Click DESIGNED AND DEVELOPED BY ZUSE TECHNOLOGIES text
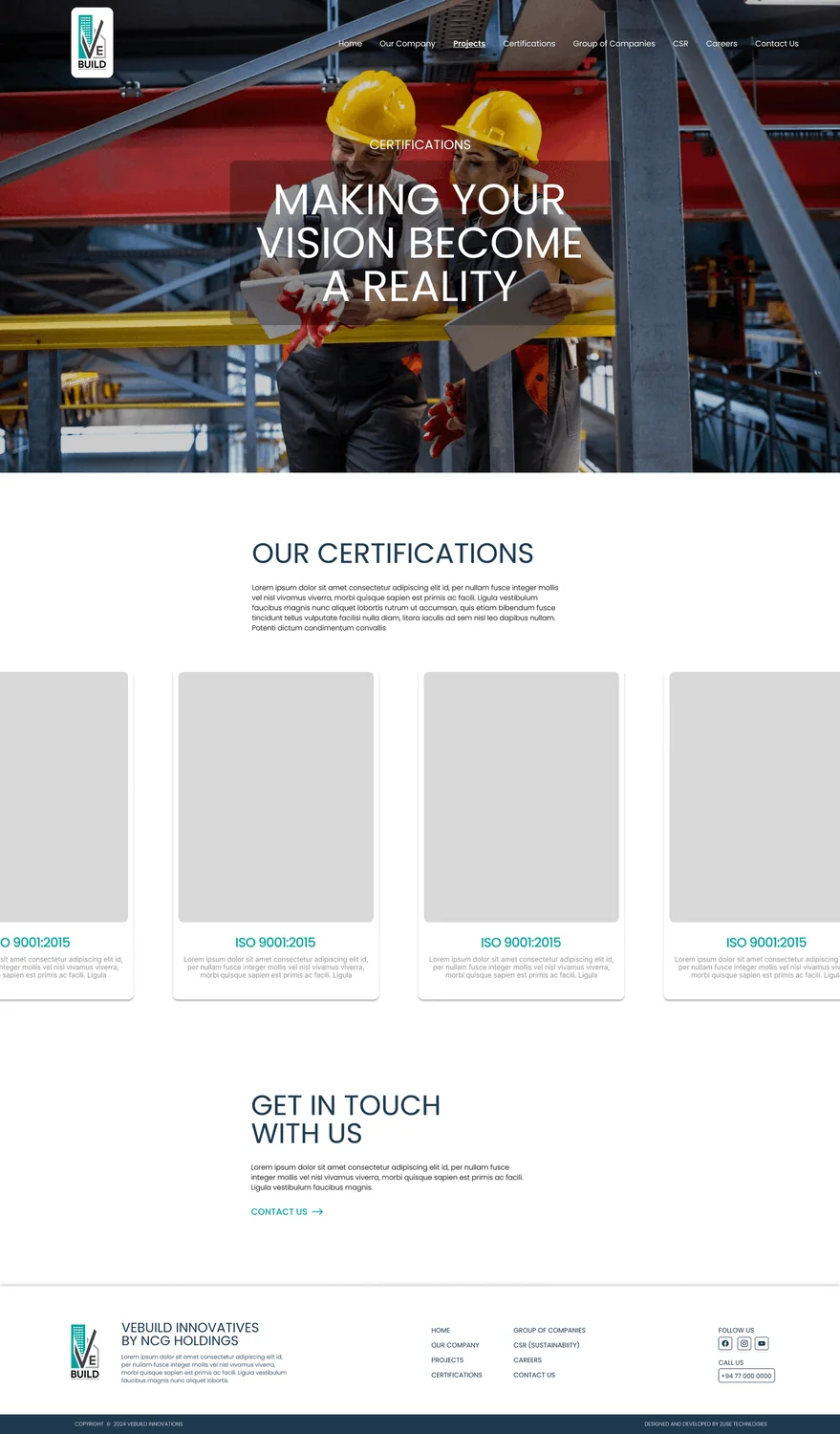Viewport: 840px width, 1434px height. pos(705,1423)
